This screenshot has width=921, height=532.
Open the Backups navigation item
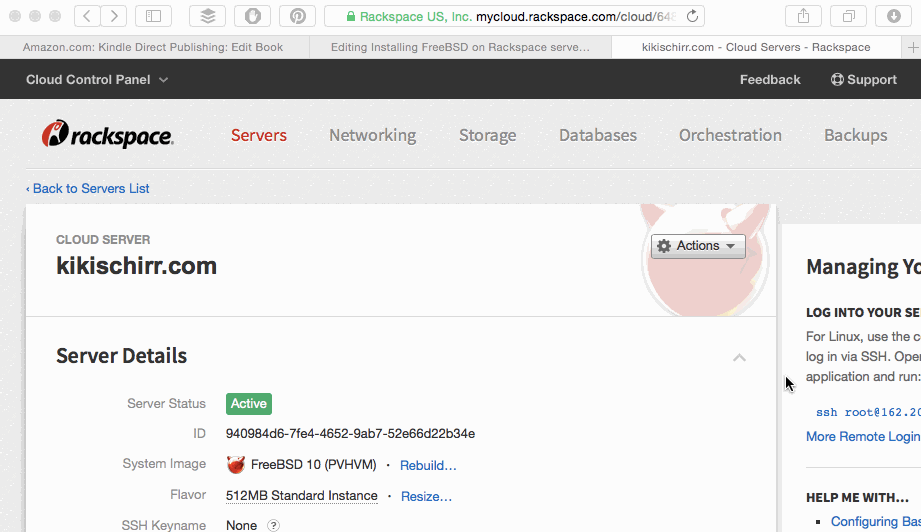855,135
